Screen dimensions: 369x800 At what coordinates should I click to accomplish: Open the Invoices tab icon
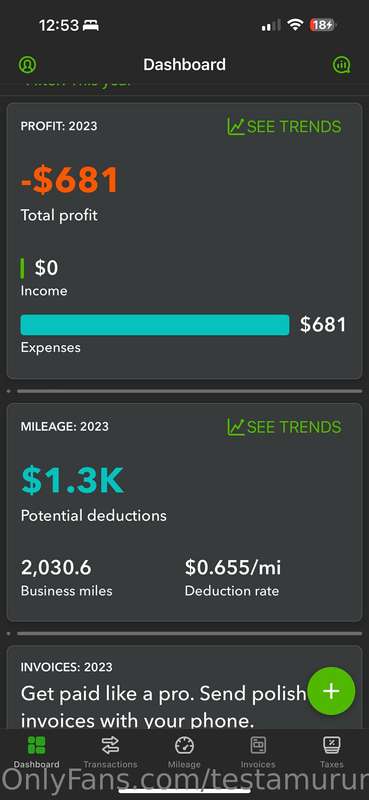tap(258, 745)
